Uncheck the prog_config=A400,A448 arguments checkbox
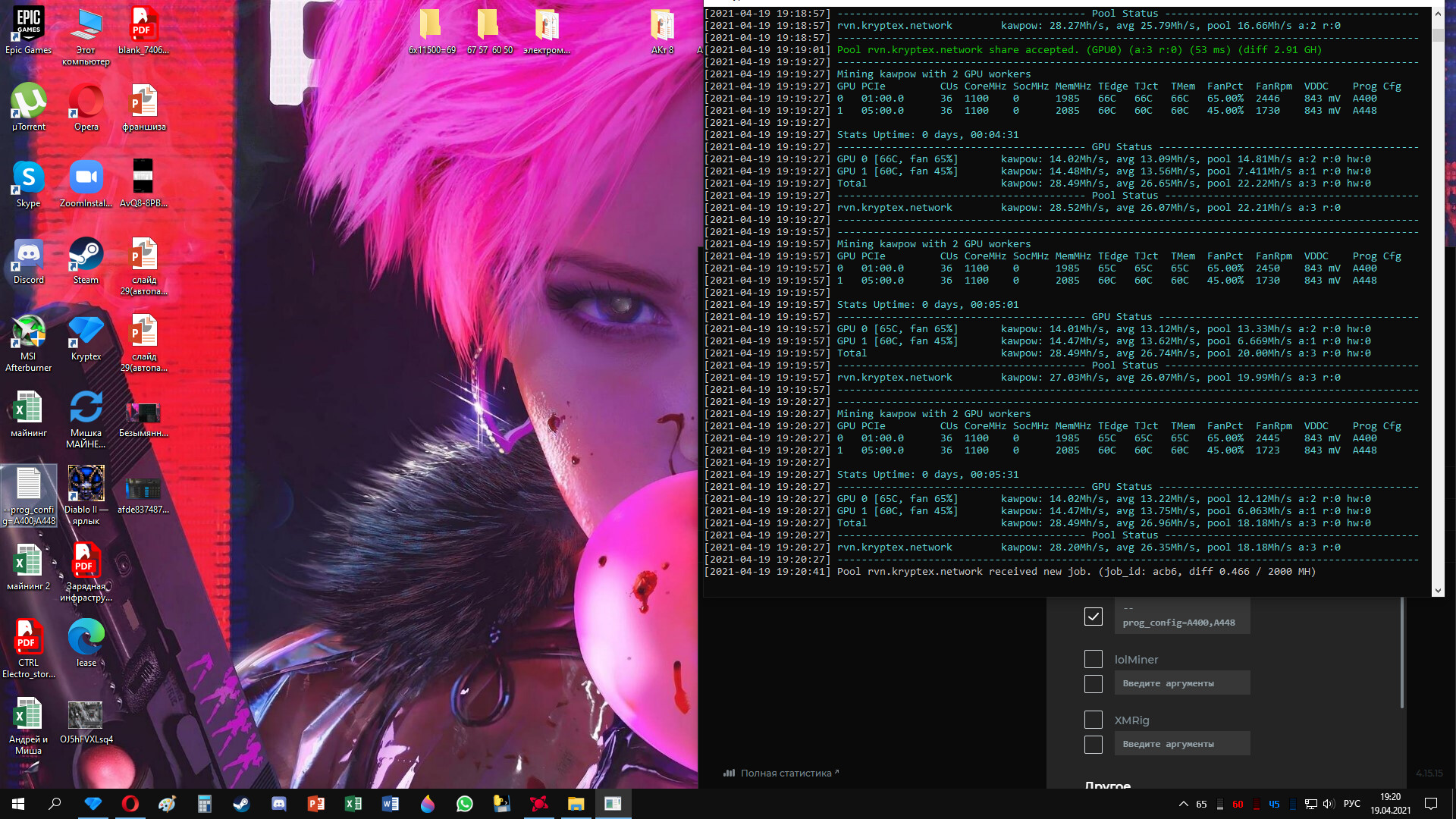Screen dimensions: 1456x819 coord(1093,617)
